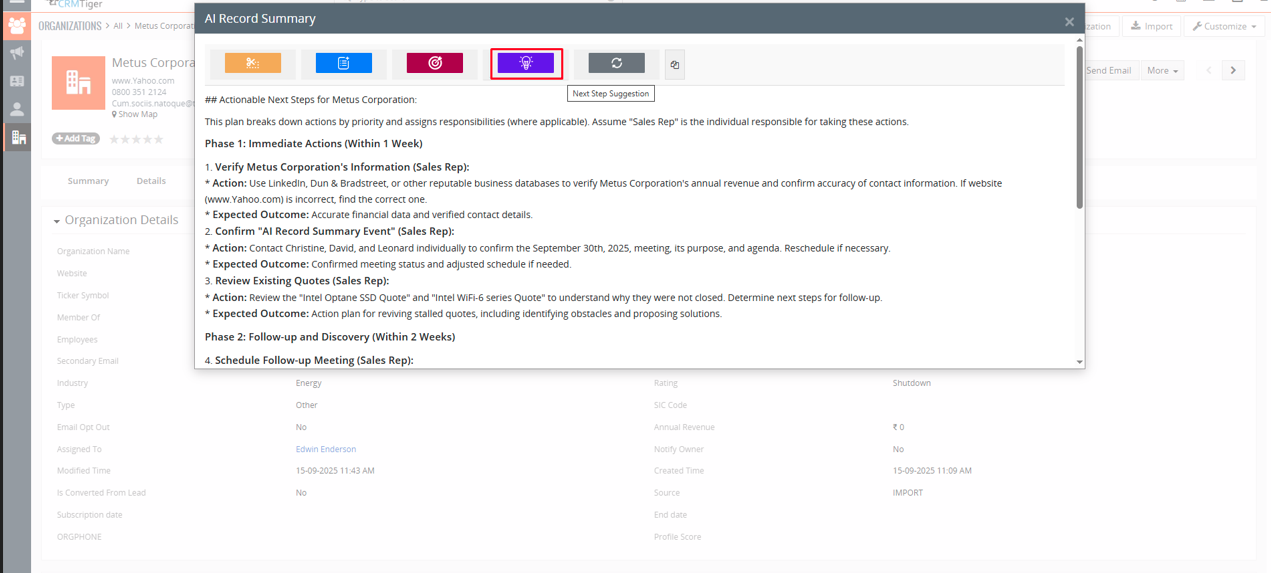Switch to the Details tab
1271x573 pixels.
click(151, 181)
